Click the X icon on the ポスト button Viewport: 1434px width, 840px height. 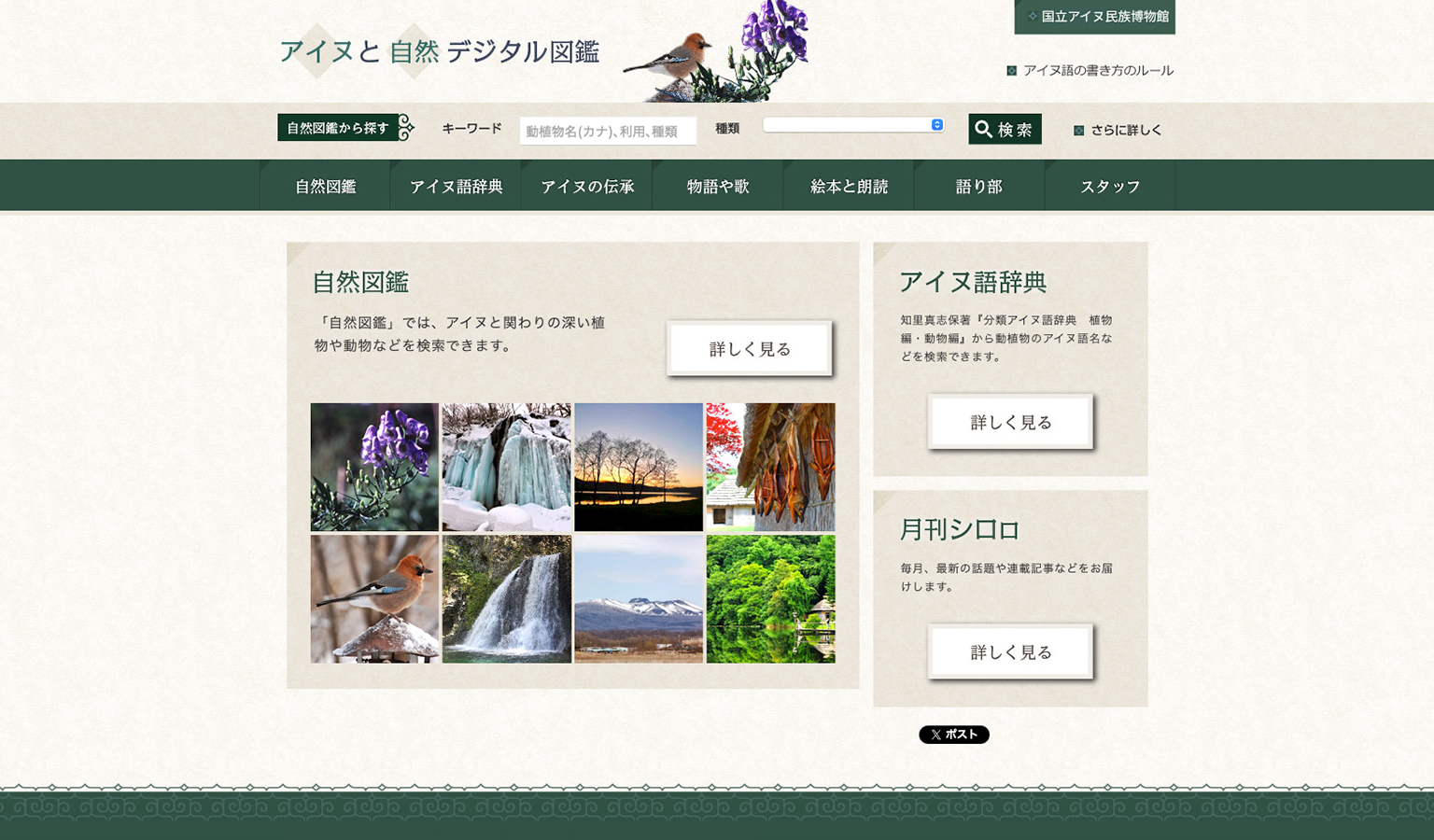(935, 735)
